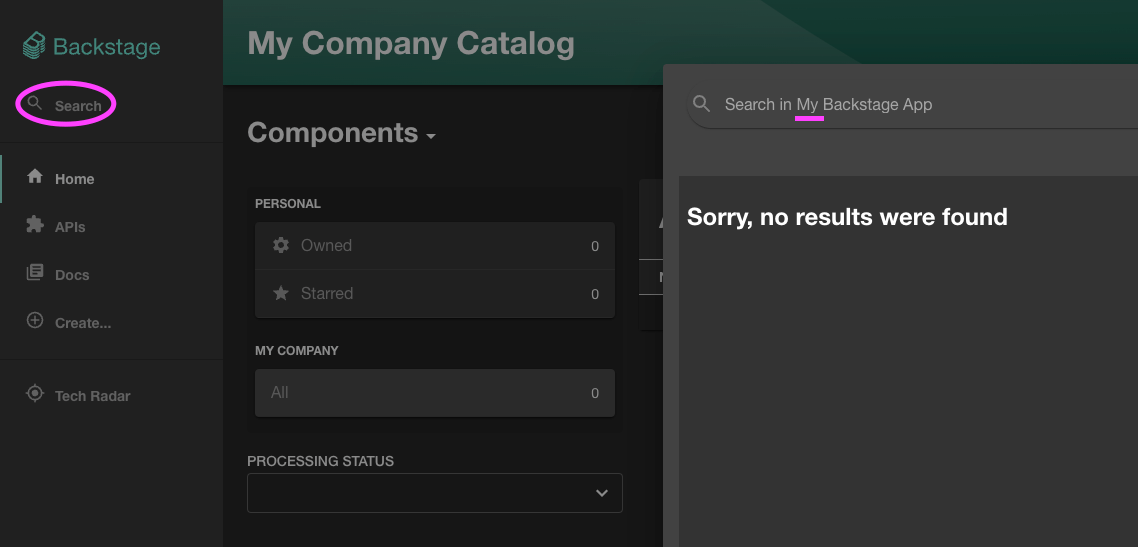Click the Backstage wordmark text
Viewport: 1138px width, 547px height.
[106, 47]
